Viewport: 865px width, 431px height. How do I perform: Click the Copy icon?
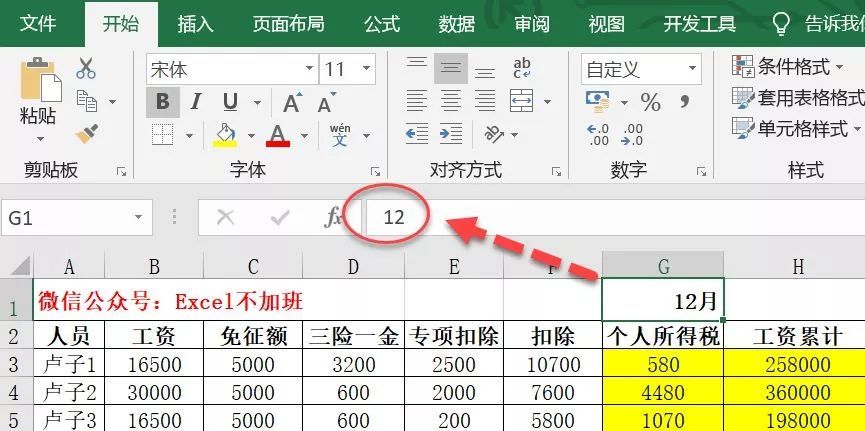pos(87,101)
